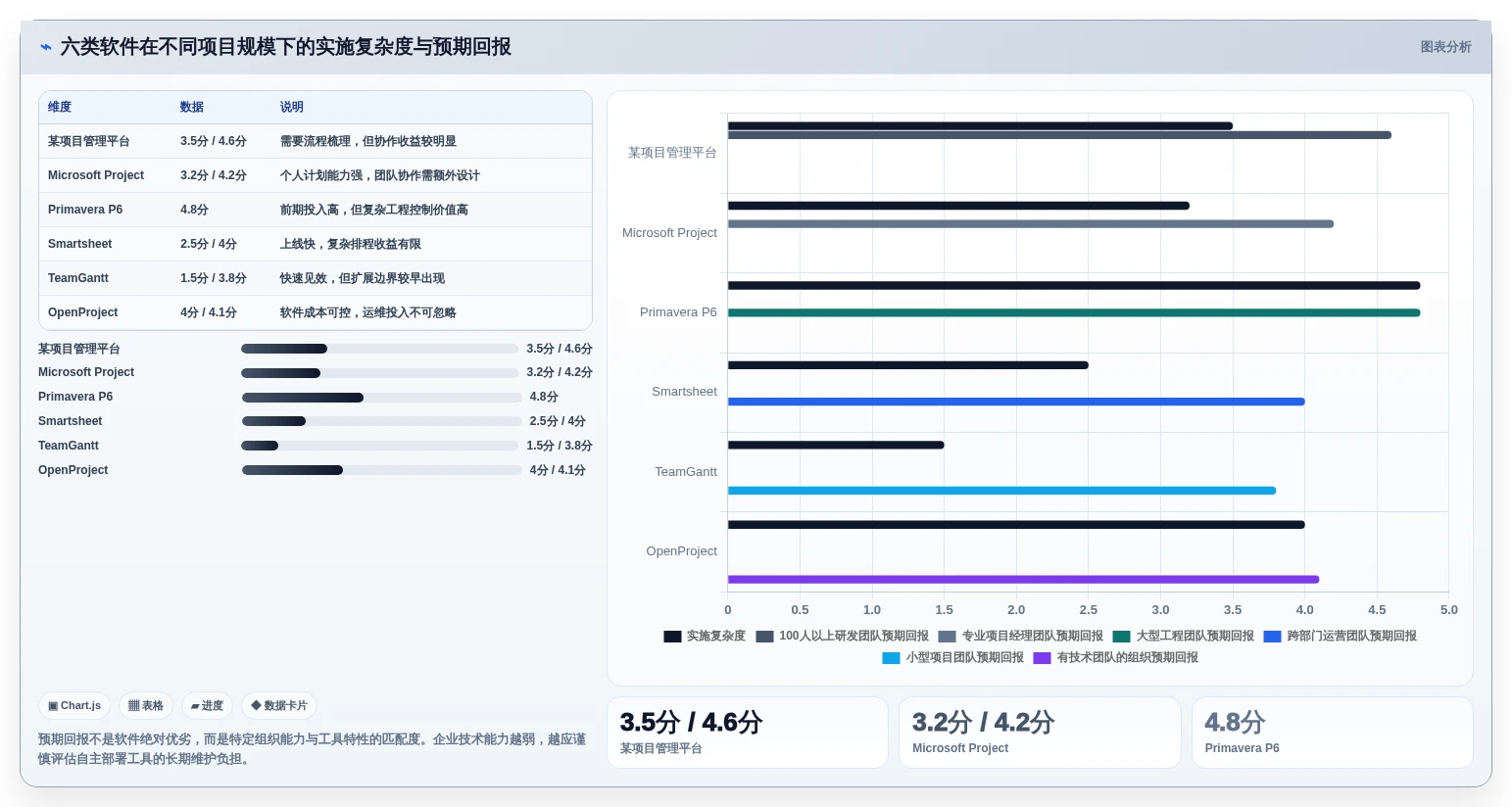The height and width of the screenshot is (807, 1512).
Task: Toggle 专业项目经理团队预期回报 legend swatch
Action: click(x=947, y=637)
